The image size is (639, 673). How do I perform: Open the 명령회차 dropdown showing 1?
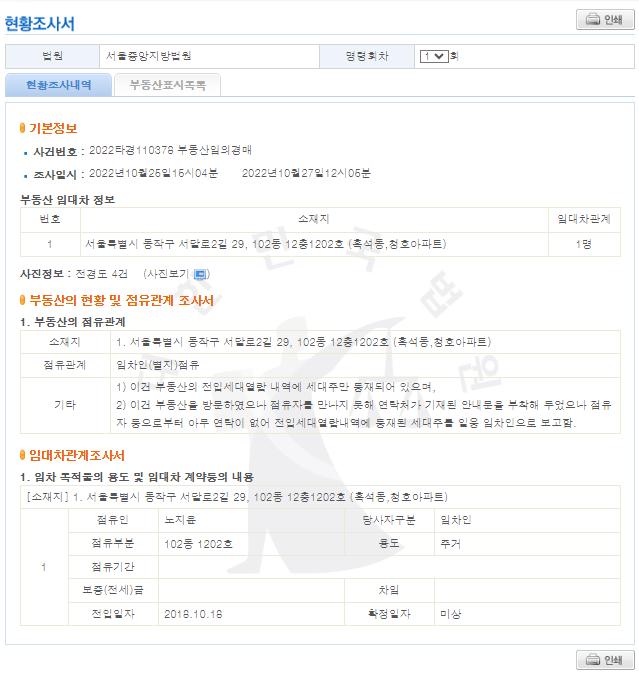tap(434, 56)
